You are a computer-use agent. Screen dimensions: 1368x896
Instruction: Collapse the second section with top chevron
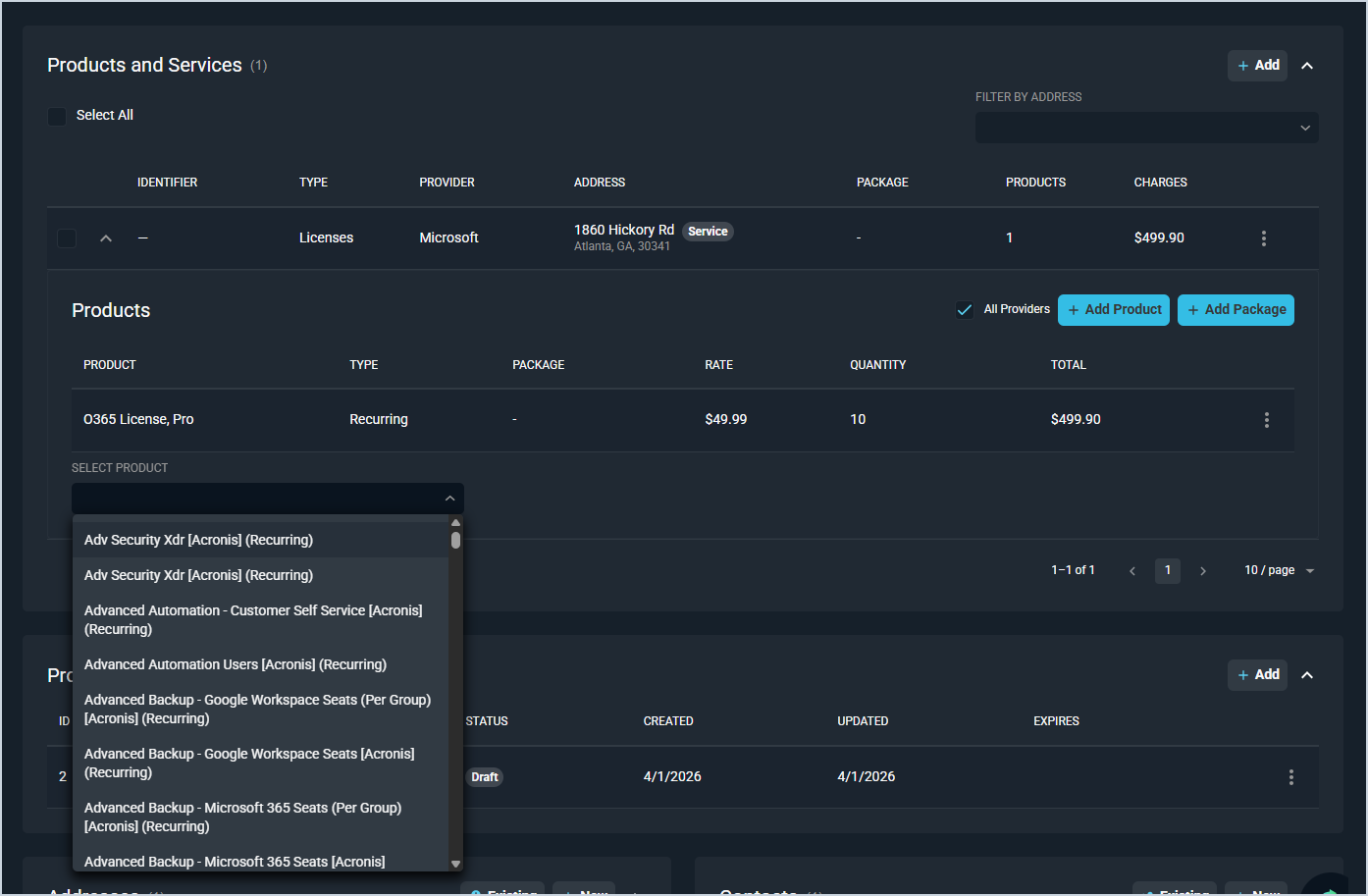point(1307,675)
